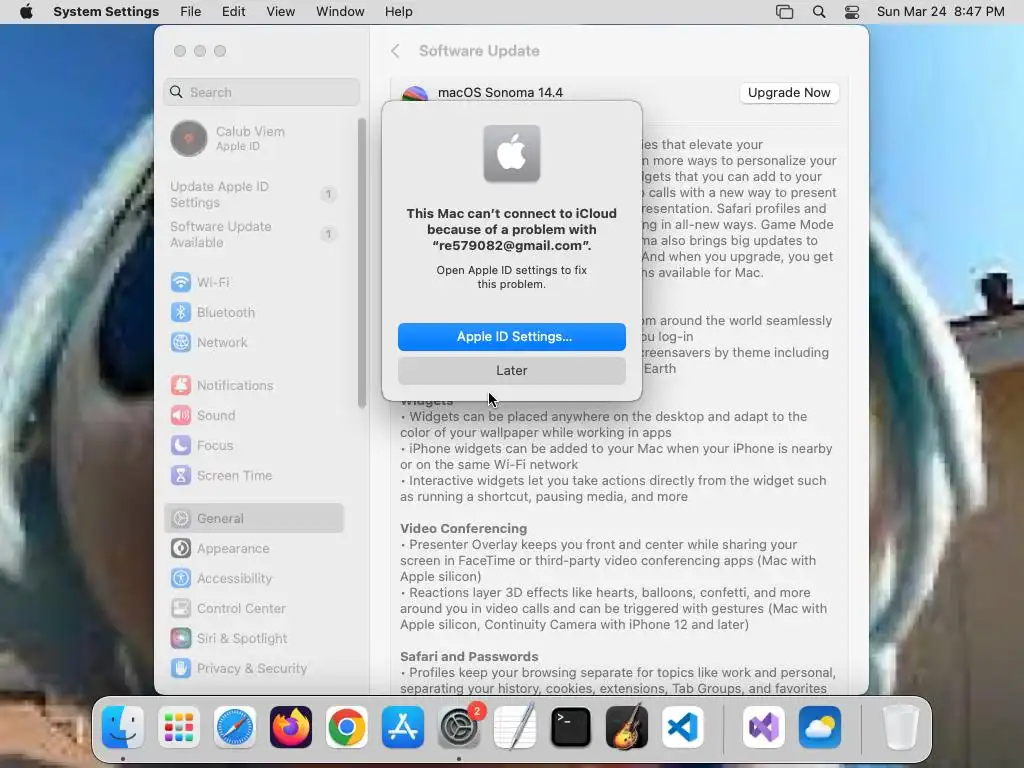The image size is (1024, 768).
Task: Click the Apple ID Settings… button
Action: [x=512, y=337]
